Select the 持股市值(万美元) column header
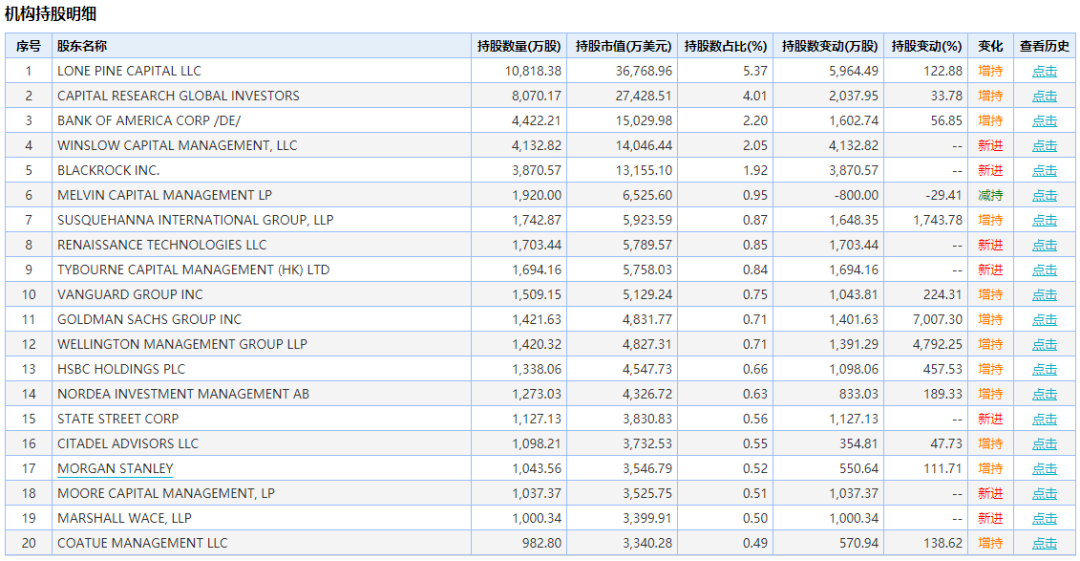1080x561 pixels. pos(622,46)
